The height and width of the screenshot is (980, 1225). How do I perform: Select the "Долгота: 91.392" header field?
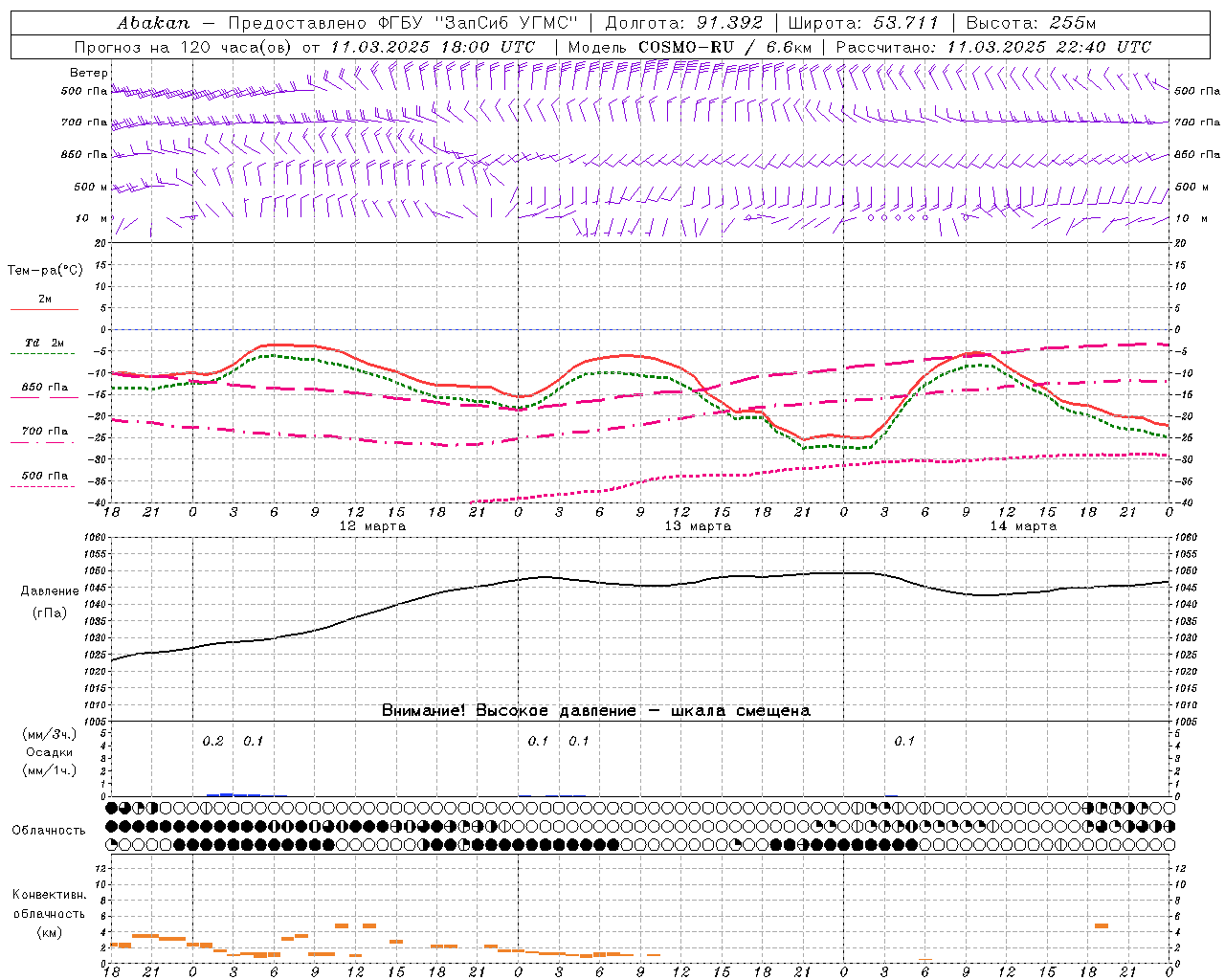pos(684,23)
